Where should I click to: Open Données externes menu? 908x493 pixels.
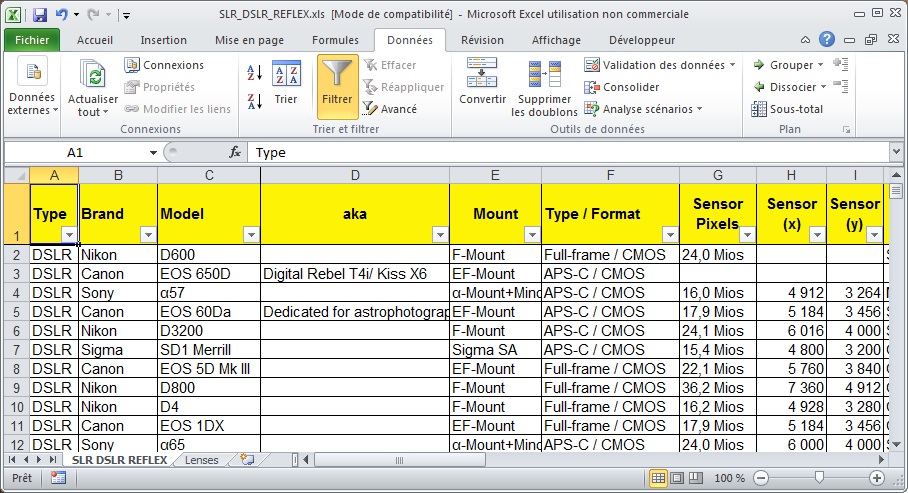32,87
